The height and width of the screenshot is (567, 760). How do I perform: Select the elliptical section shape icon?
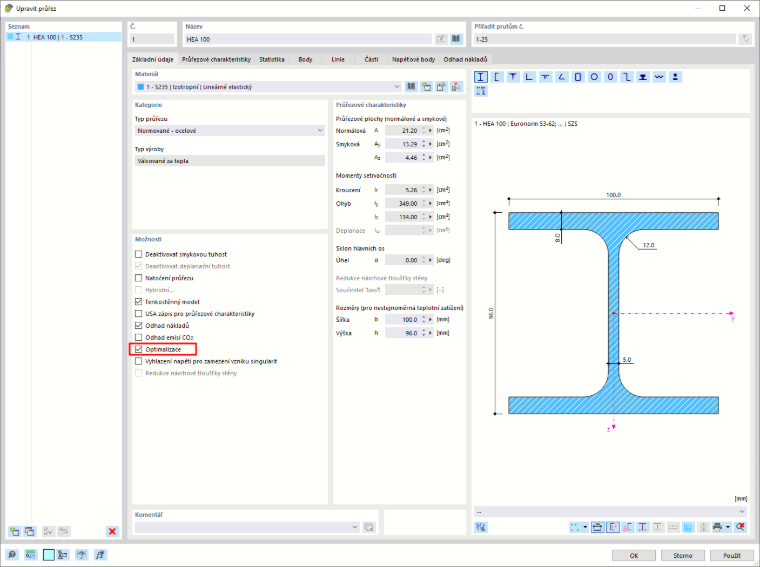(610, 77)
